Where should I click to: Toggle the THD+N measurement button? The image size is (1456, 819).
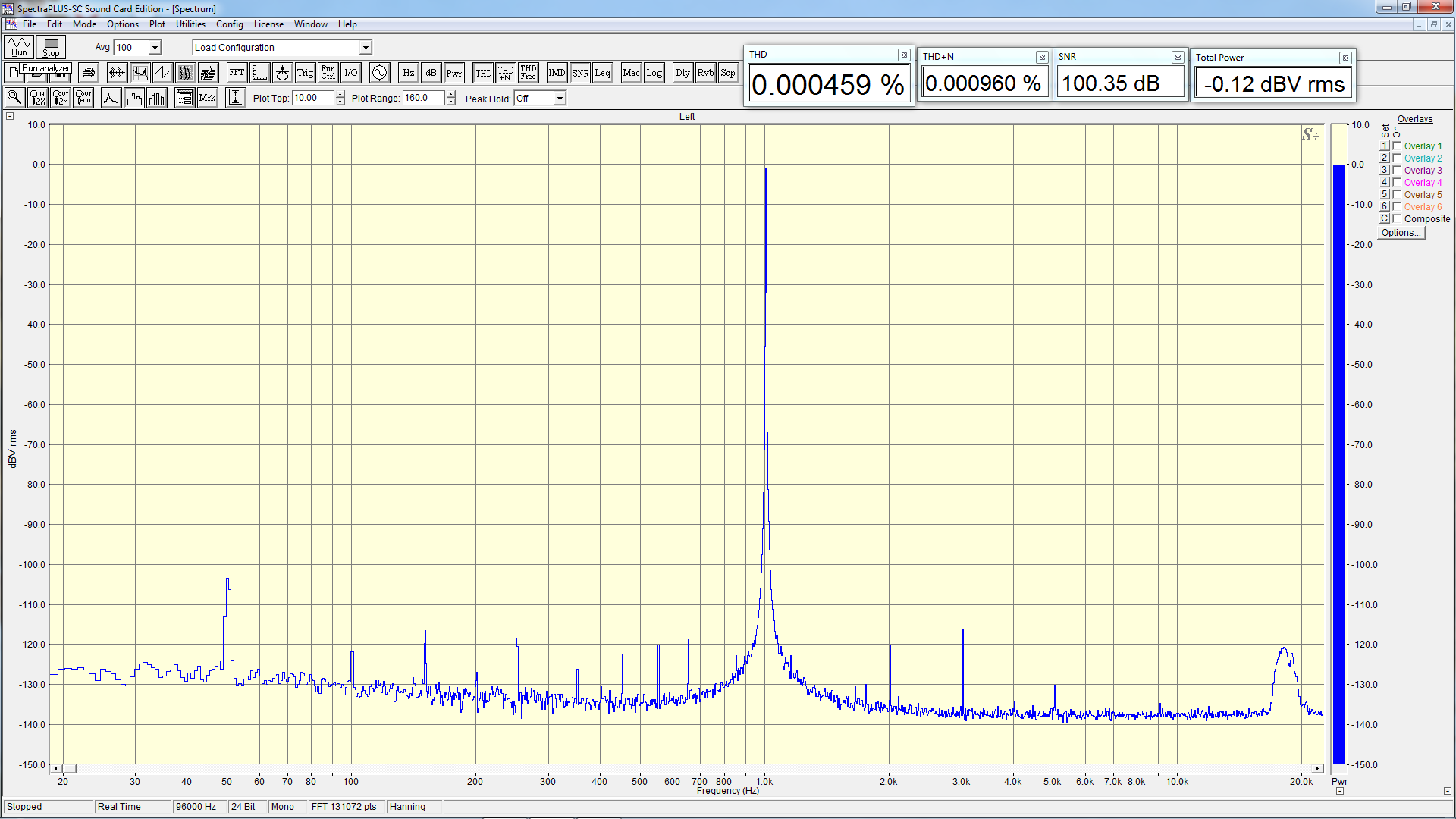point(506,73)
